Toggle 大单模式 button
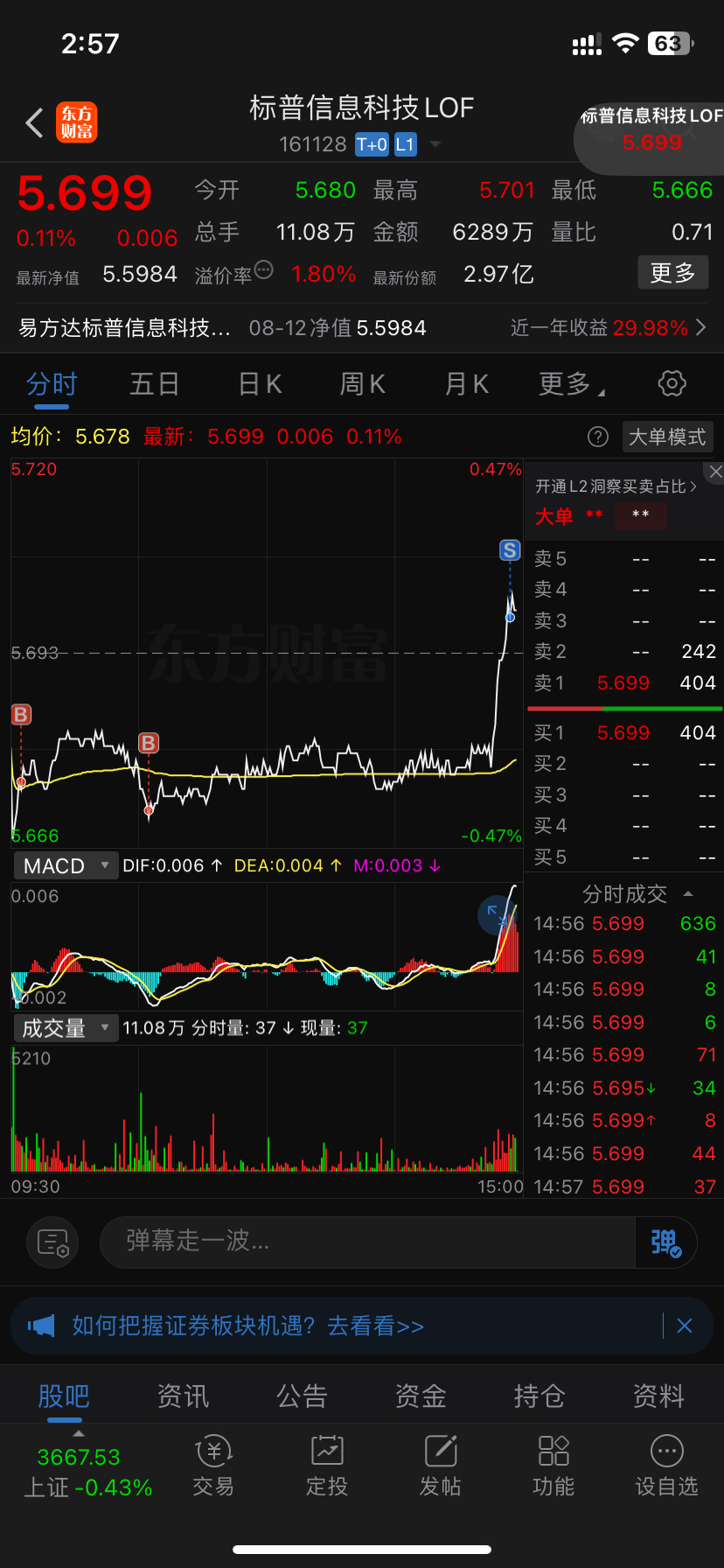The height and width of the screenshot is (1568, 724). pyautogui.click(x=667, y=437)
